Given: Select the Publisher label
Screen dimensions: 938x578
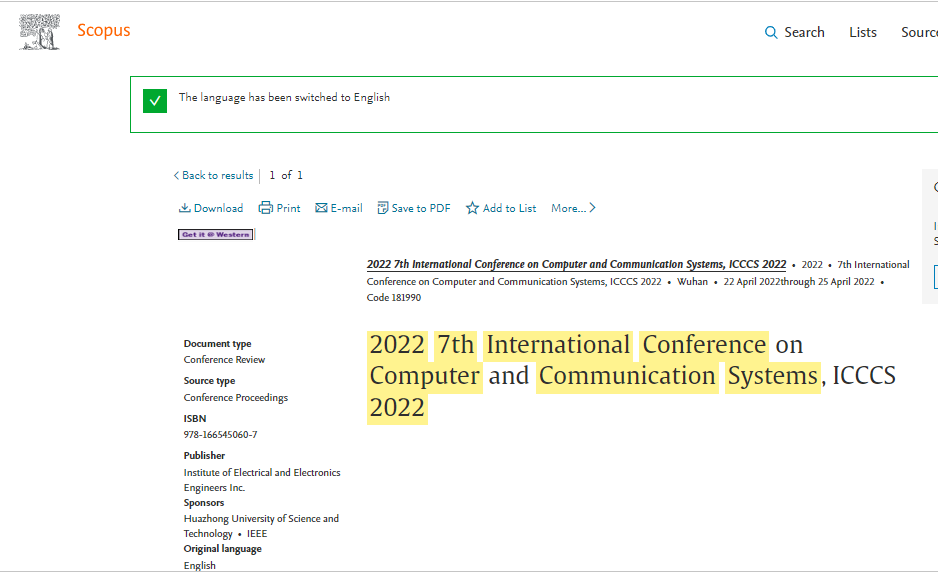Looking at the screenshot, I should tap(204, 455).
